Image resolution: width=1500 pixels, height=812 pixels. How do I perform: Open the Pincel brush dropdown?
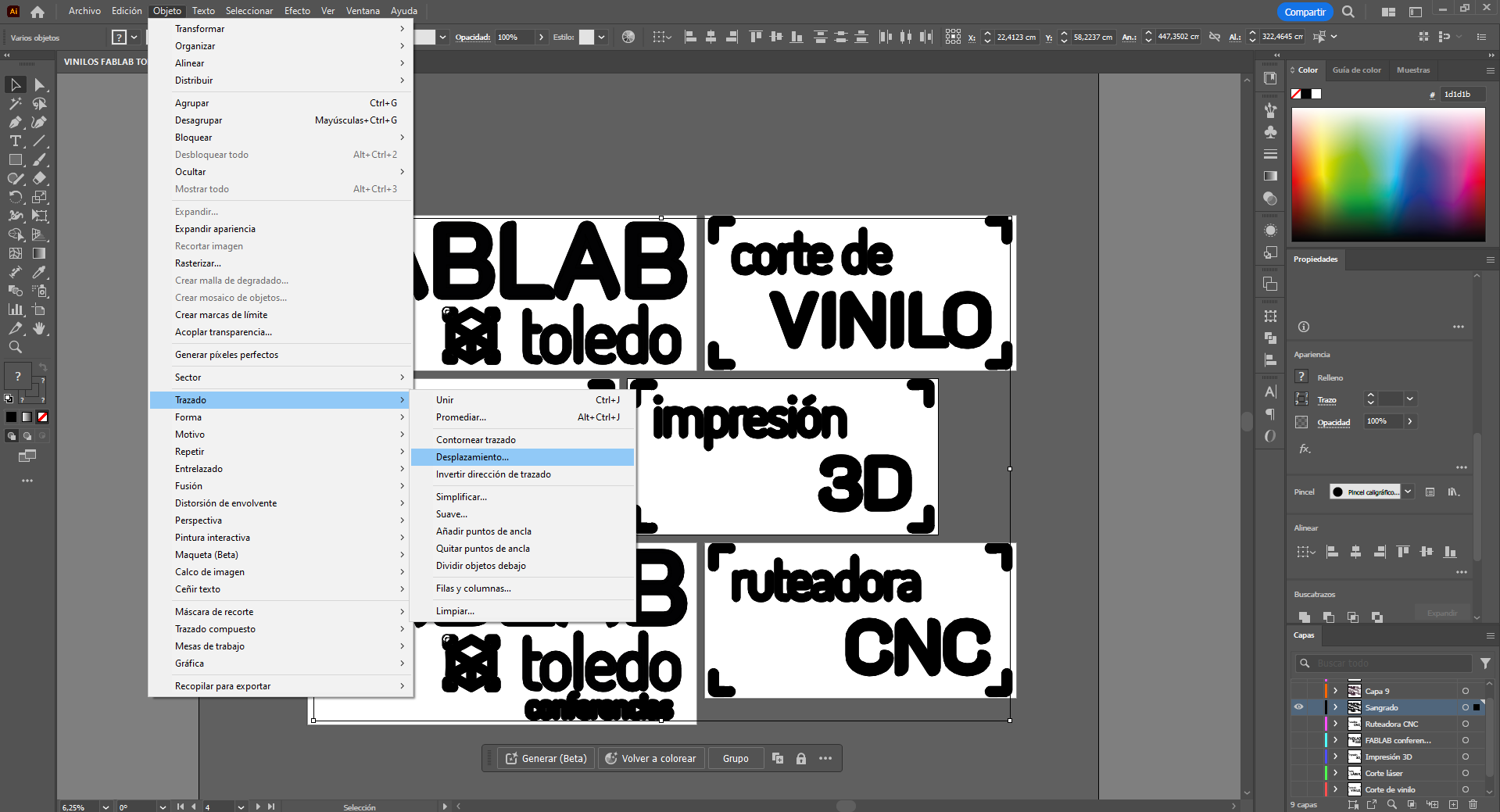pos(1408,492)
